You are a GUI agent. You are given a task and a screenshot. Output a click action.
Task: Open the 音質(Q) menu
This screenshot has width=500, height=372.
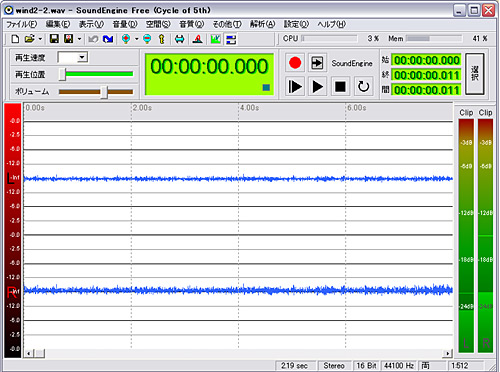click(x=192, y=24)
